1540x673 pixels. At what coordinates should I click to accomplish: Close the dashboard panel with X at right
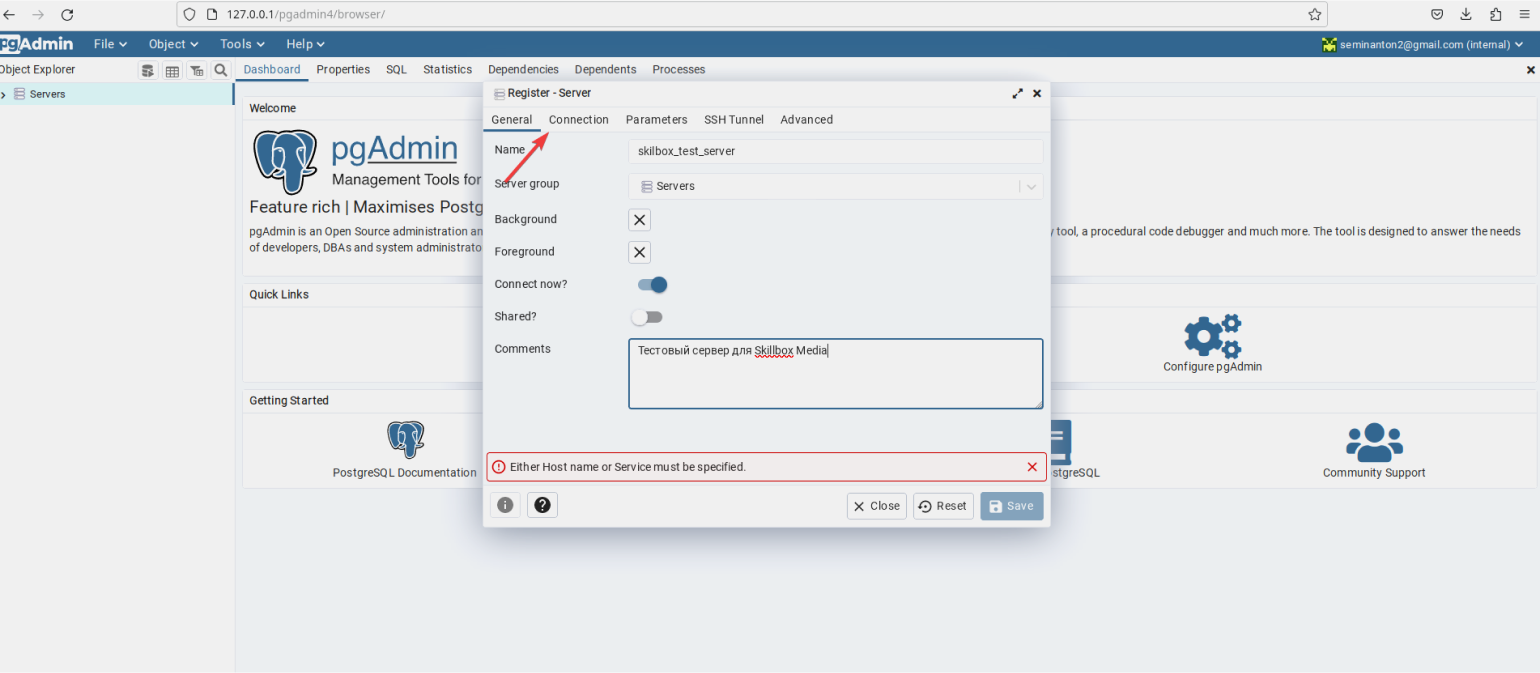1530,70
